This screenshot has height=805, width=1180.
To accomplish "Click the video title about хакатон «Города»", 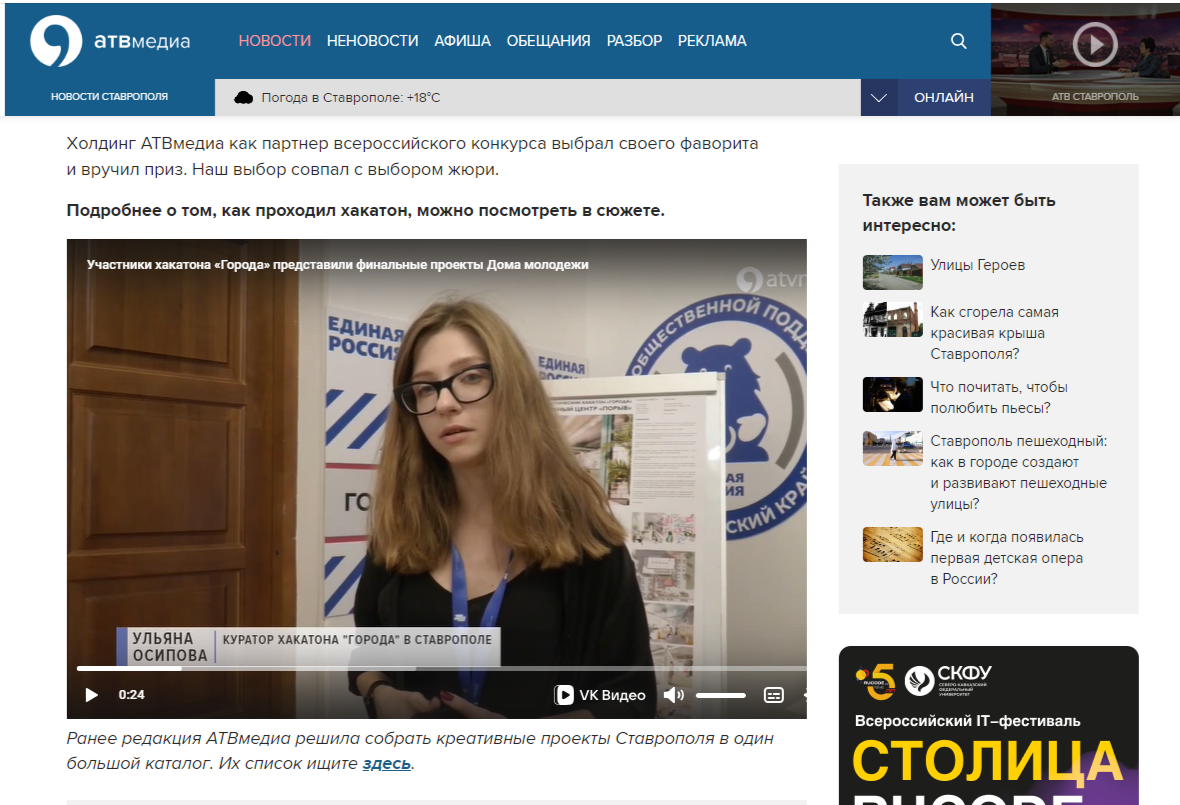I will click(337, 265).
